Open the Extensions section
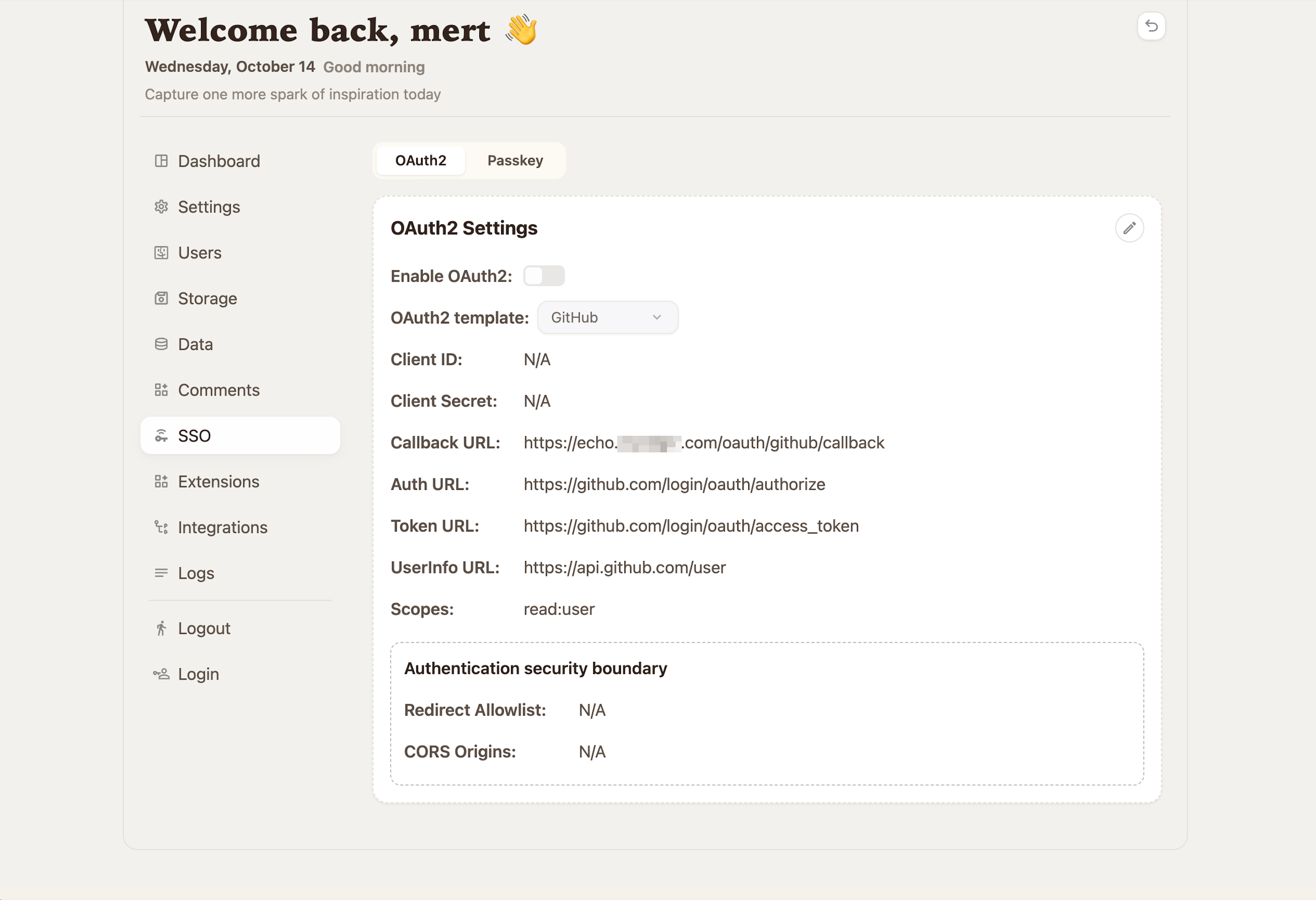The image size is (1316, 900). pyautogui.click(x=240, y=481)
